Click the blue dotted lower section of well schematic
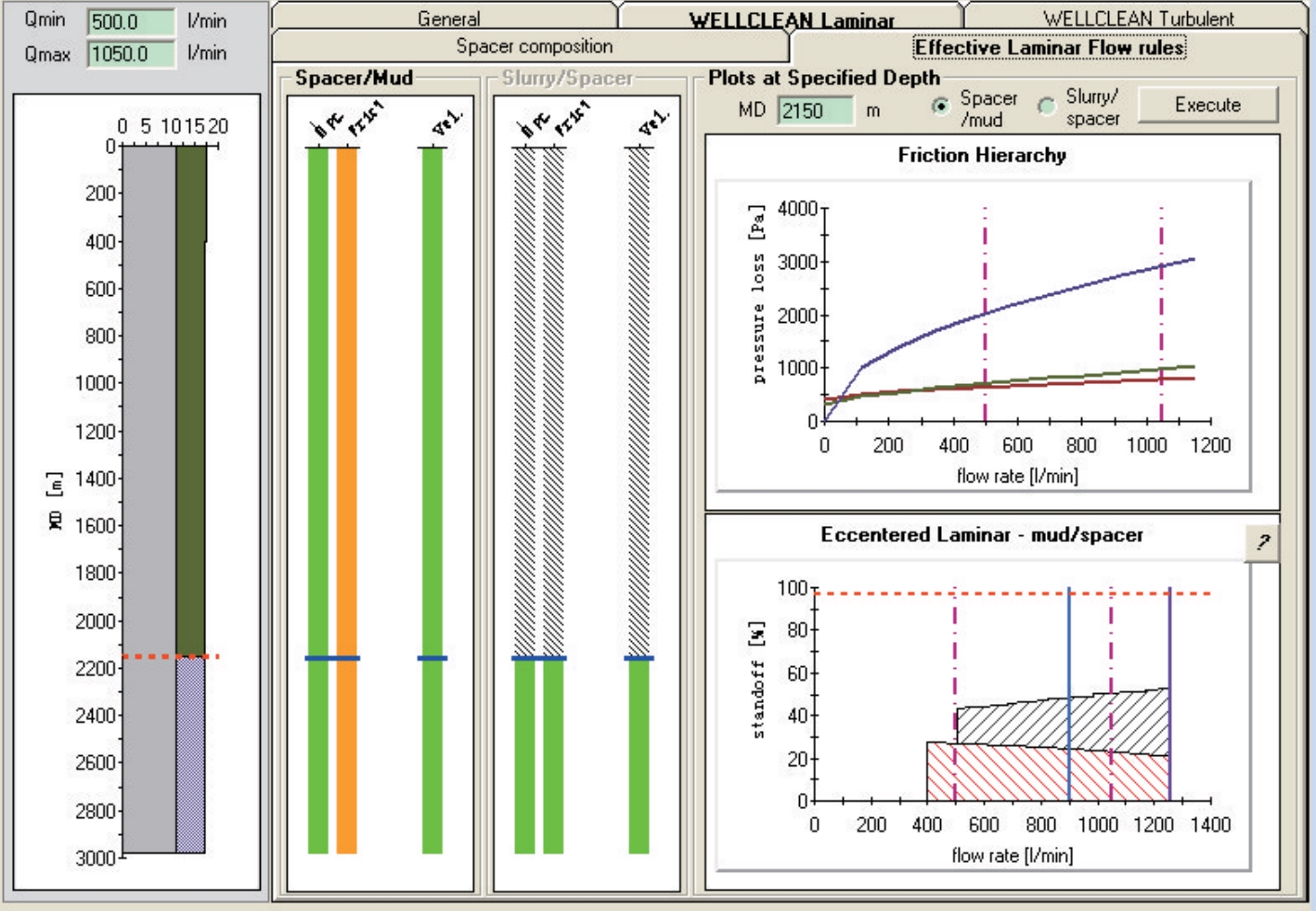The width and height of the screenshot is (1316, 911). pos(190,755)
